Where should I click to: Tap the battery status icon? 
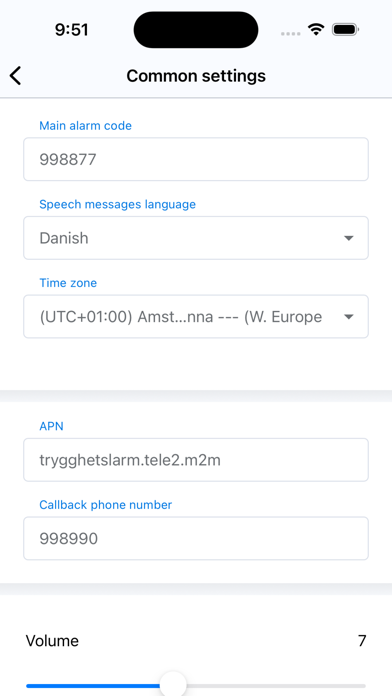[x=345, y=30]
